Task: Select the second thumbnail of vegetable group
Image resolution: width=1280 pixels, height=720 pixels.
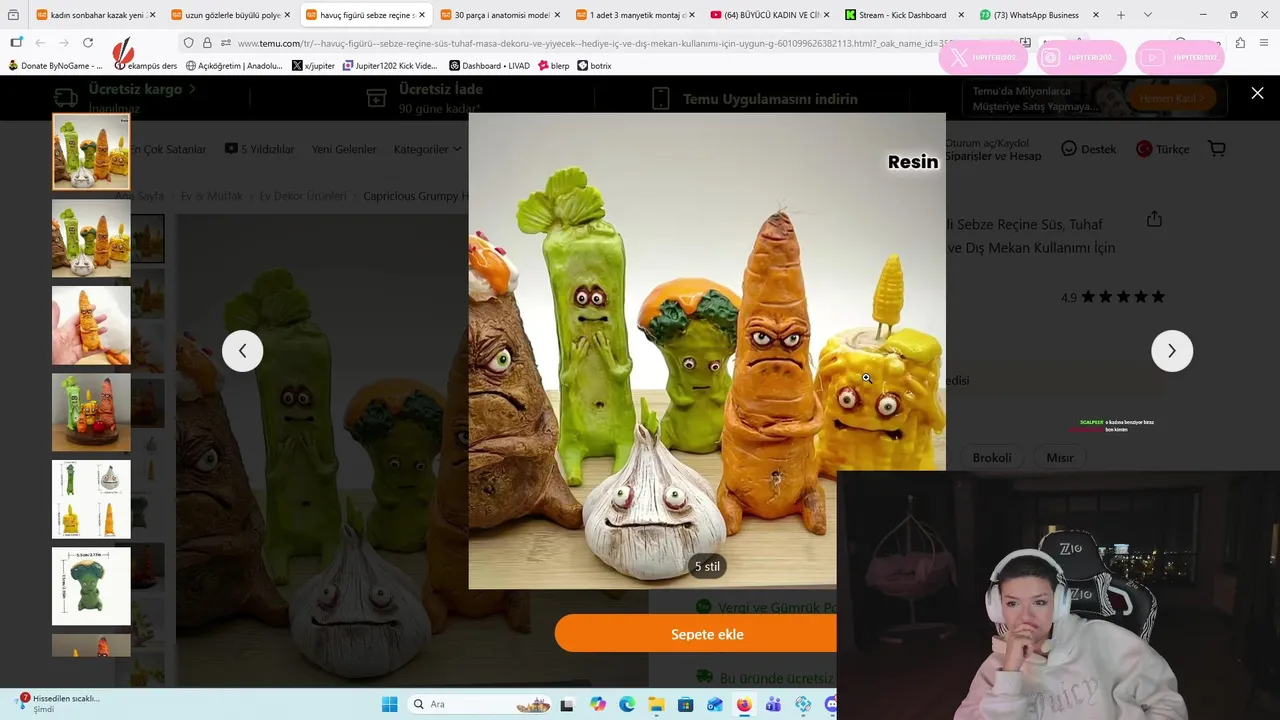Action: (91, 239)
